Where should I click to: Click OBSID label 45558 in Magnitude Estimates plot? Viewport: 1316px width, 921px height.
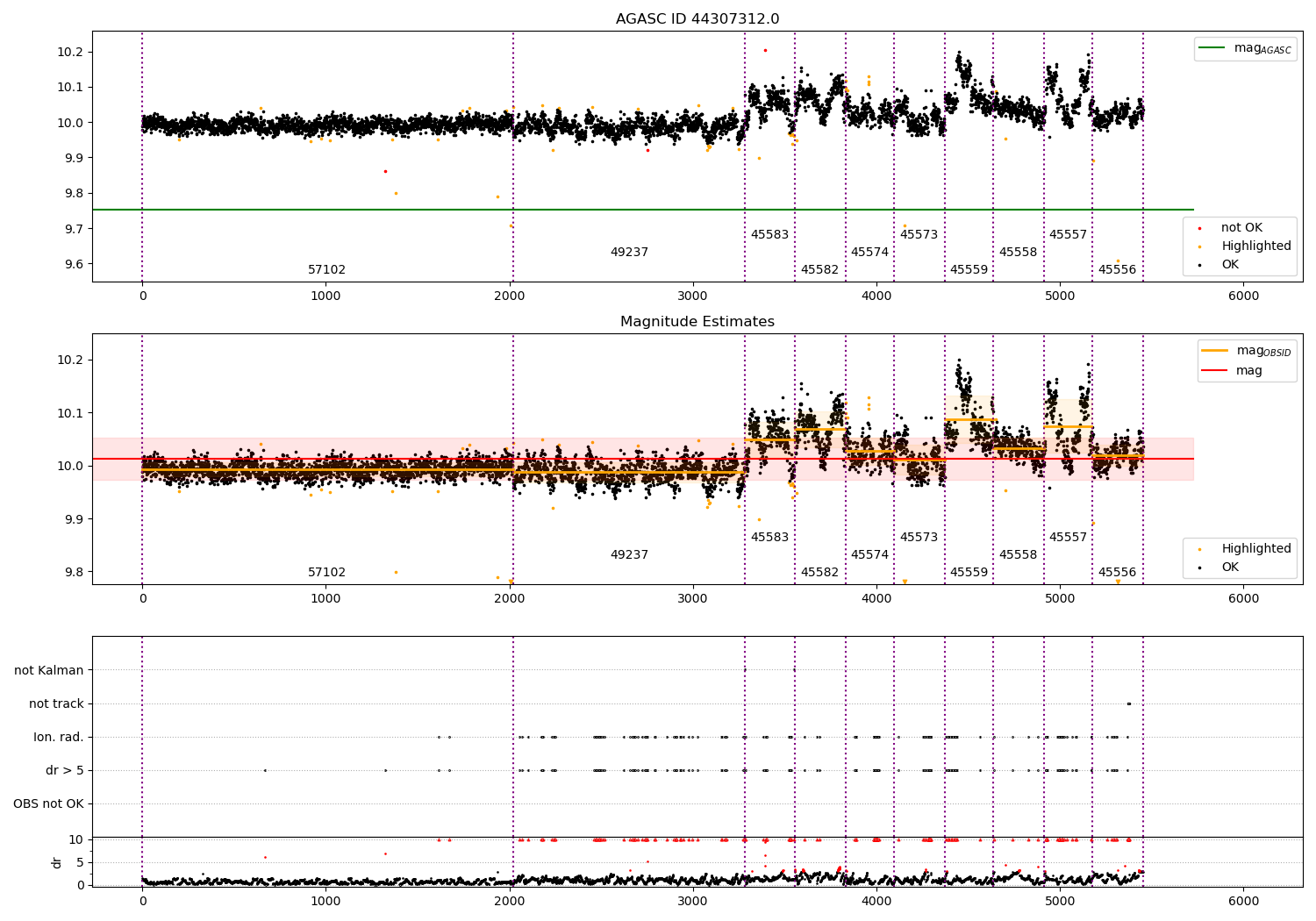tap(1018, 555)
